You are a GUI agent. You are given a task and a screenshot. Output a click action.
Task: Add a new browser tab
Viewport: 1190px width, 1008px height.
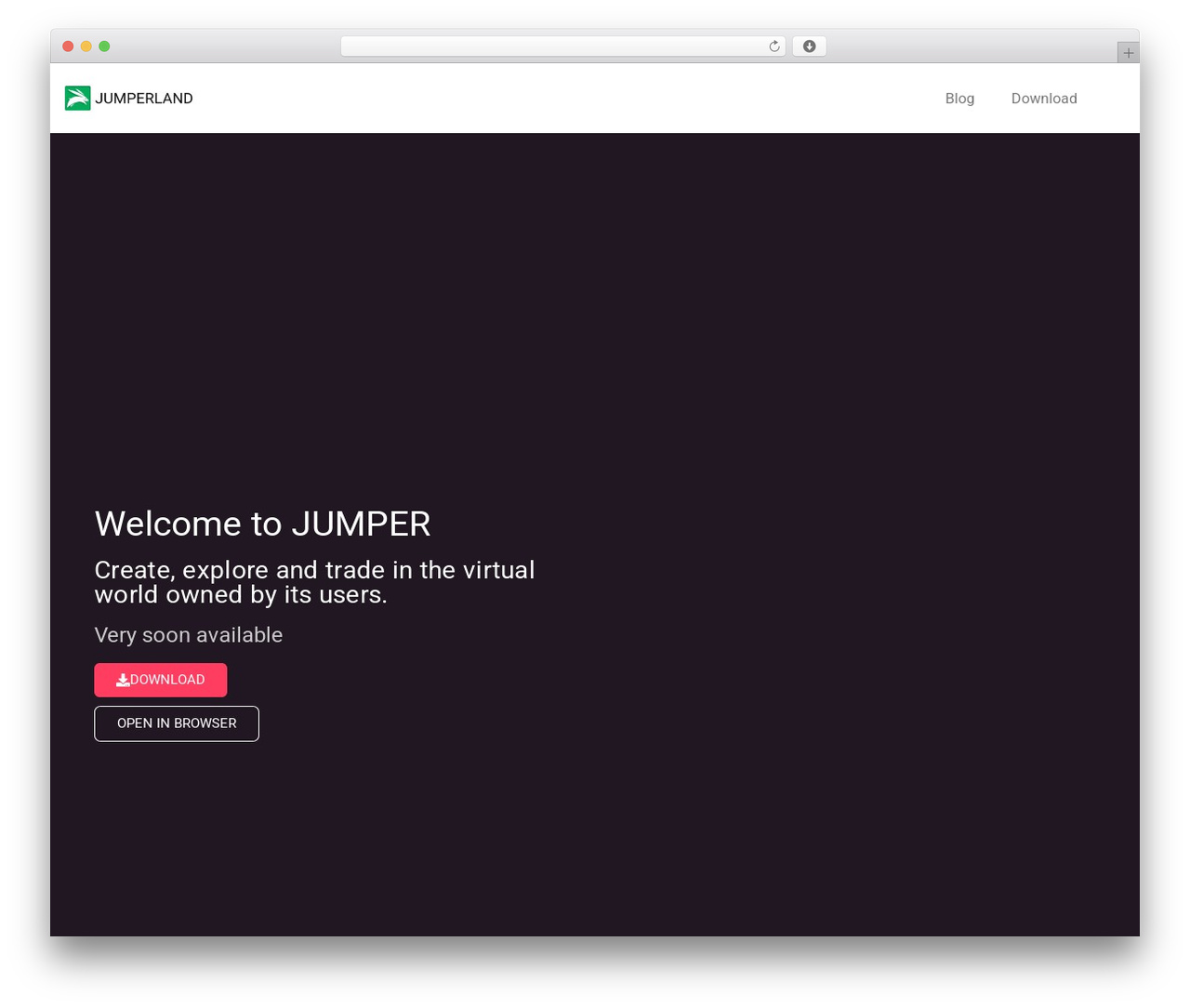click(x=1128, y=53)
